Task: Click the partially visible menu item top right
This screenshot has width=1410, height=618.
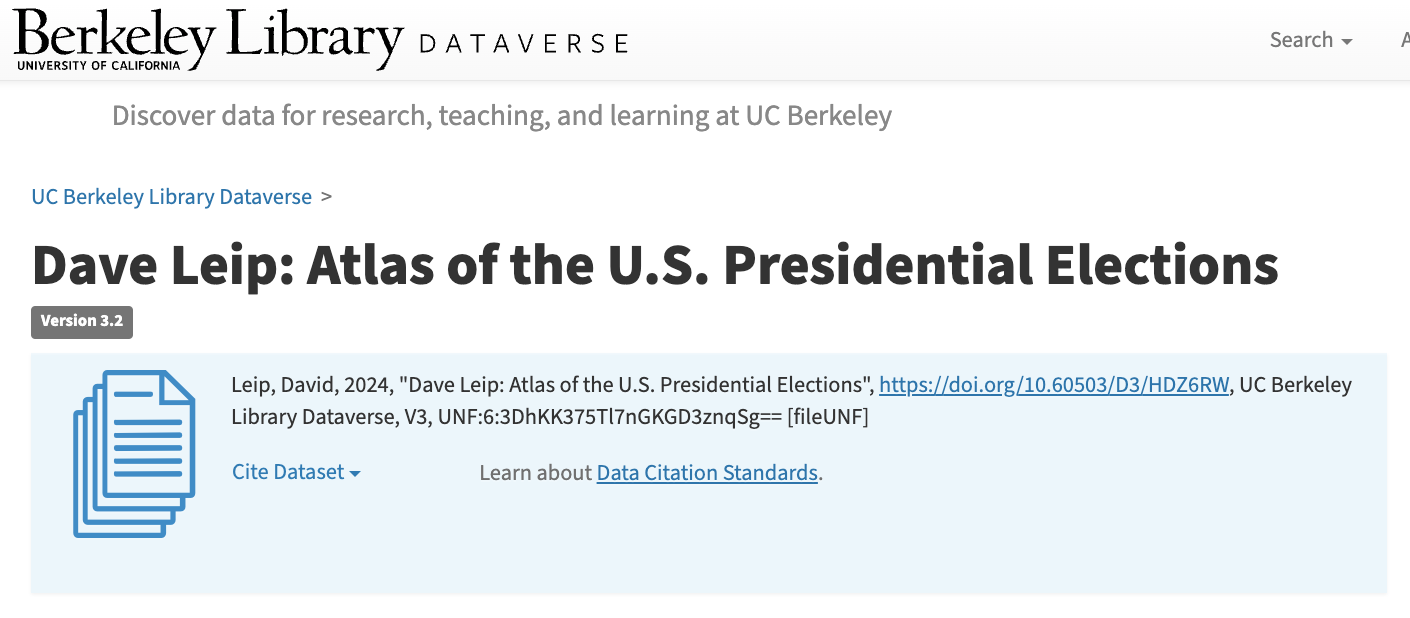Action: pos(1405,38)
